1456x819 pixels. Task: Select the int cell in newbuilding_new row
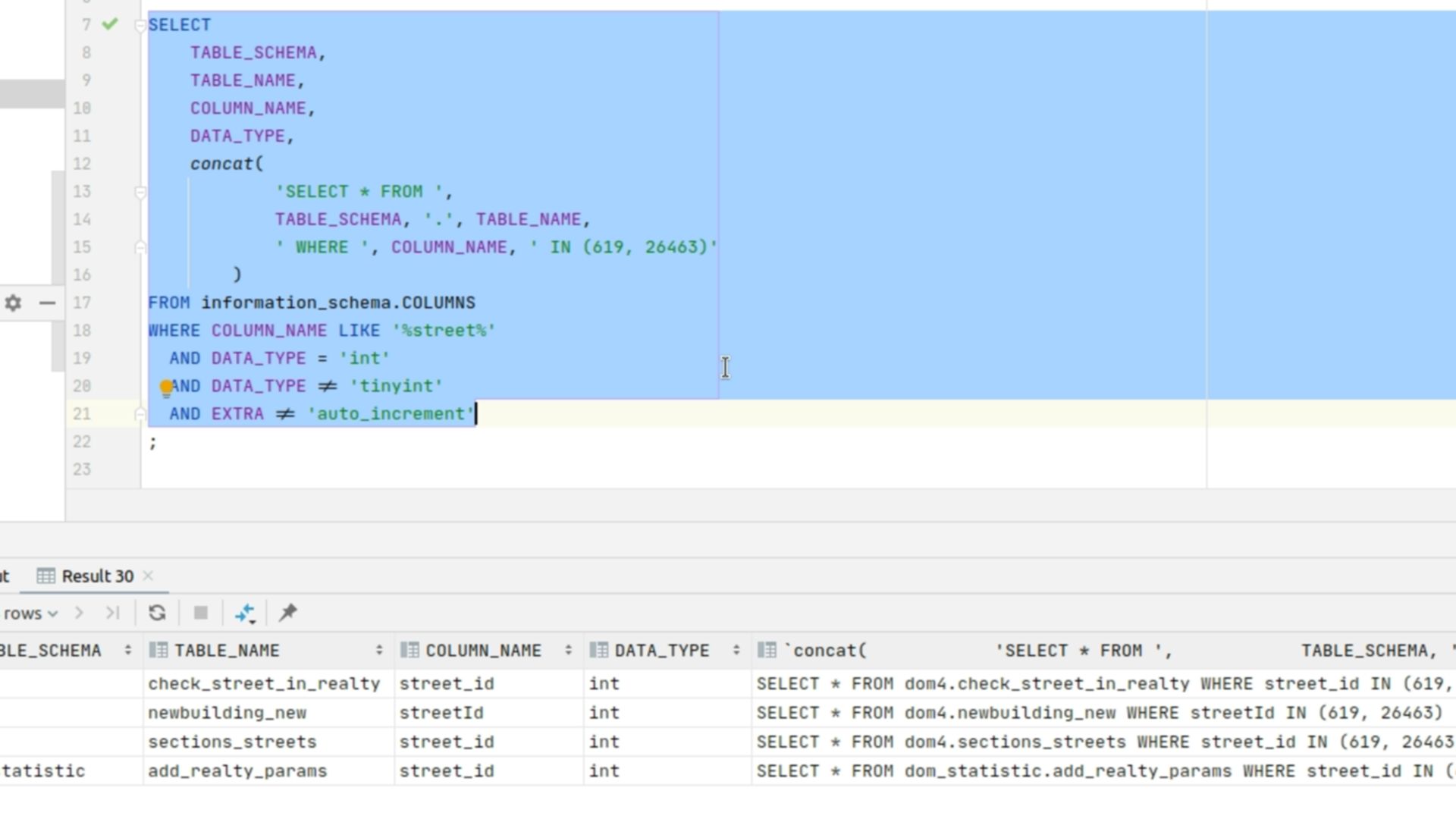click(667, 713)
